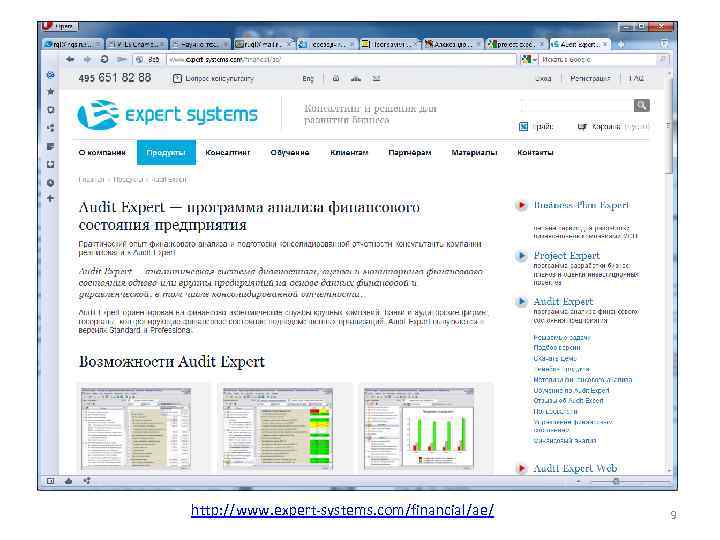Open the highlighted 'Продукты' menu item
Image resolution: width=720 pixels, height=540 pixels.
[x=166, y=152]
